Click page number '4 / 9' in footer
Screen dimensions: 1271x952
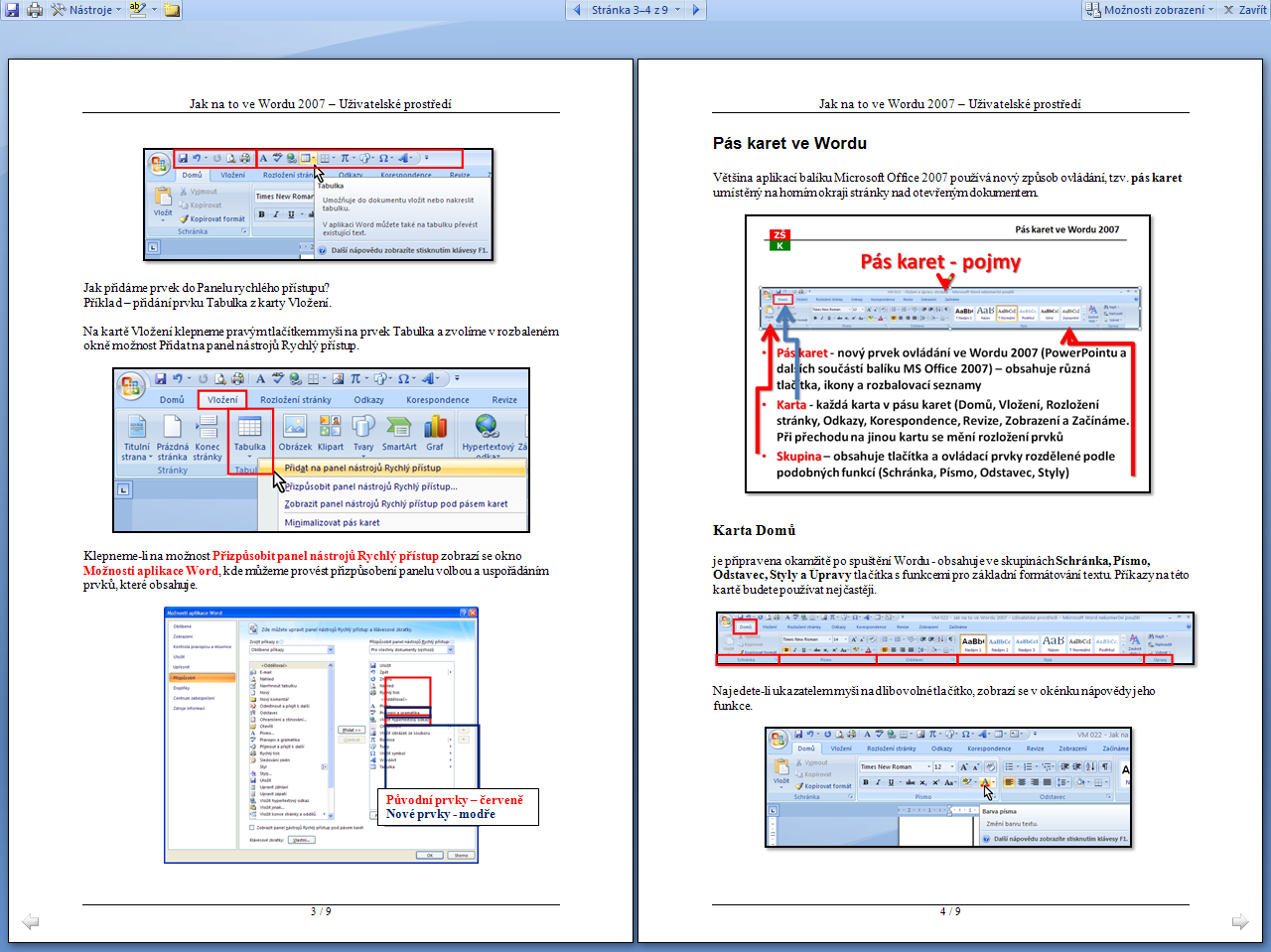(x=950, y=911)
